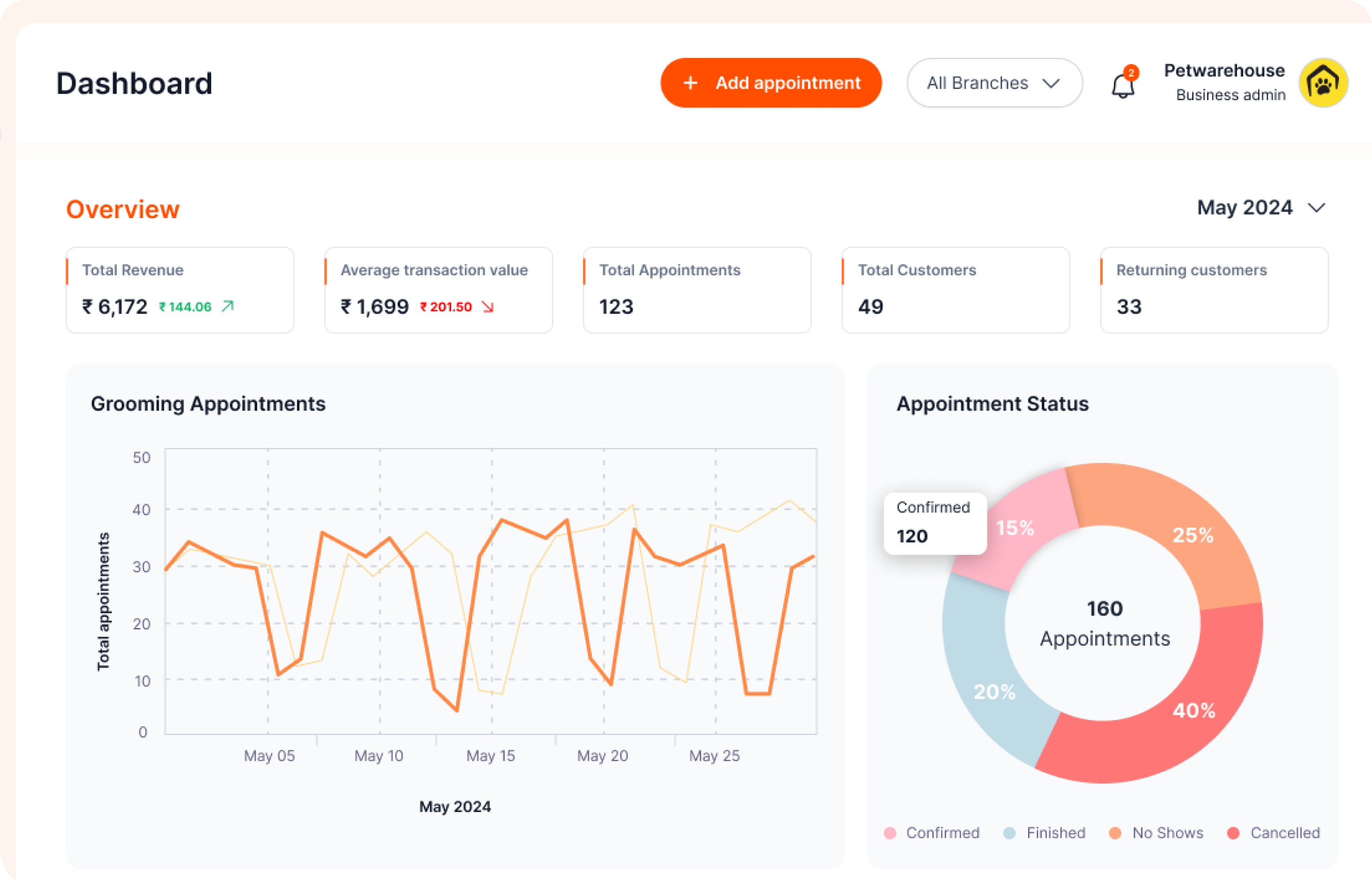Screen dimensions: 1372x888
Task: Click the red notification badge showing 2
Action: pyautogui.click(x=1131, y=73)
